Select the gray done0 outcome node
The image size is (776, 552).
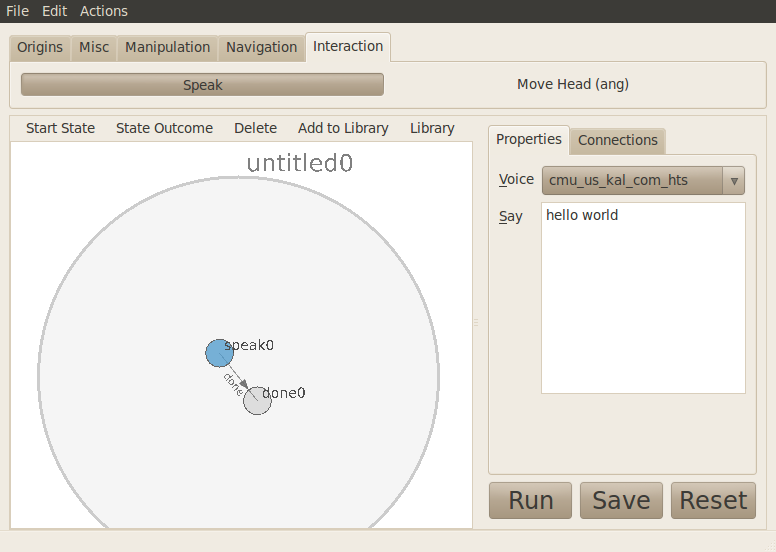tap(257, 401)
